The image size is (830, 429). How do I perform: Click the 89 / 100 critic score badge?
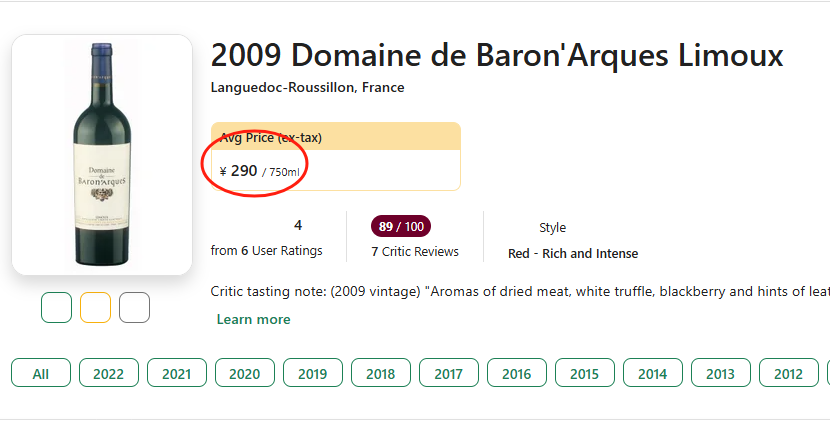(x=401, y=226)
